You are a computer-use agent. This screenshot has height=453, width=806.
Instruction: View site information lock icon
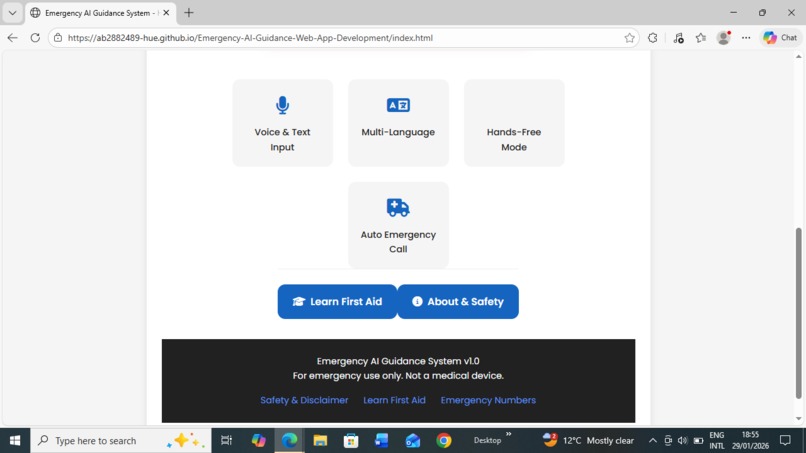58,38
